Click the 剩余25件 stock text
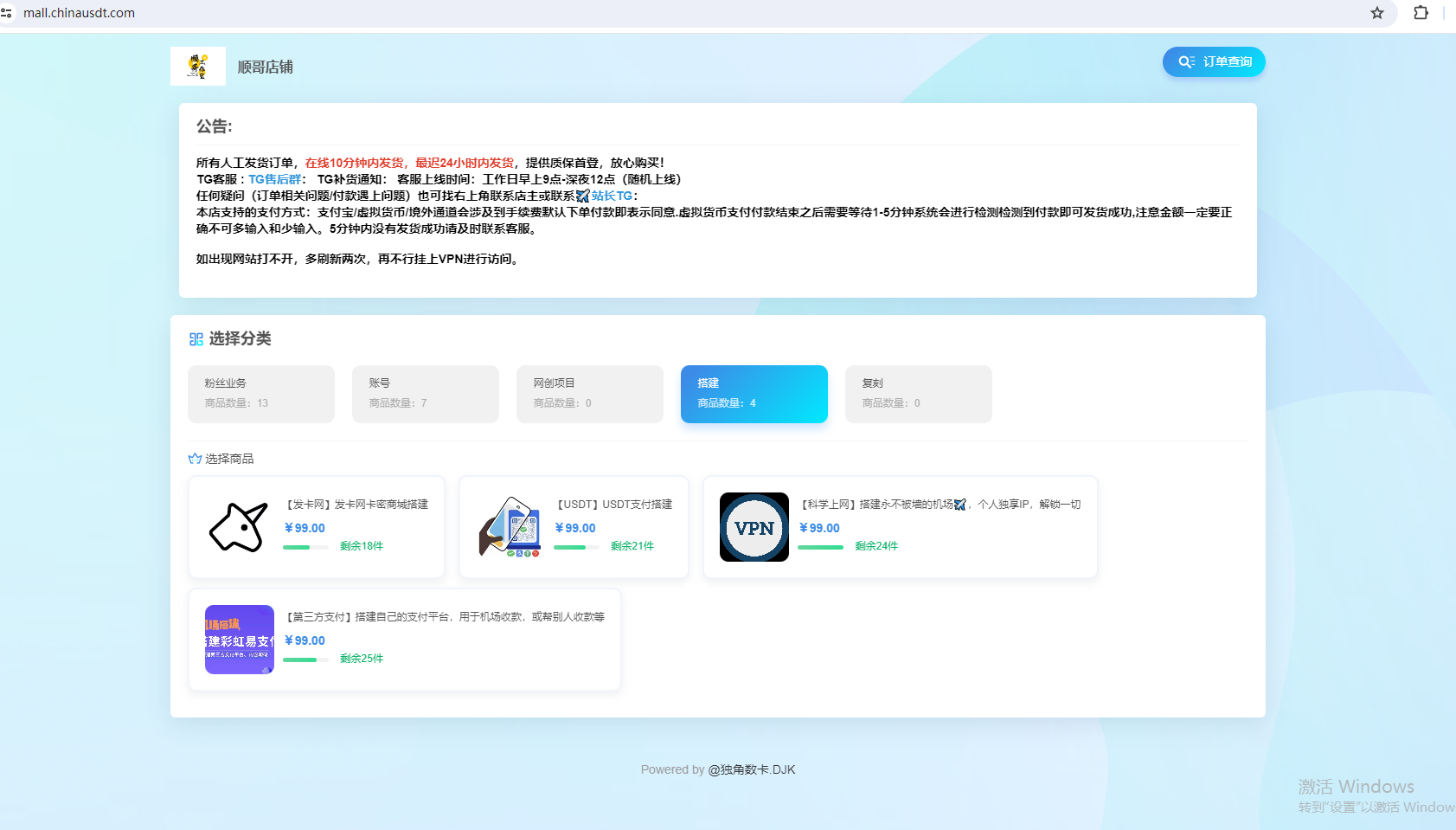Viewport: 1456px width, 830px height. (362, 659)
